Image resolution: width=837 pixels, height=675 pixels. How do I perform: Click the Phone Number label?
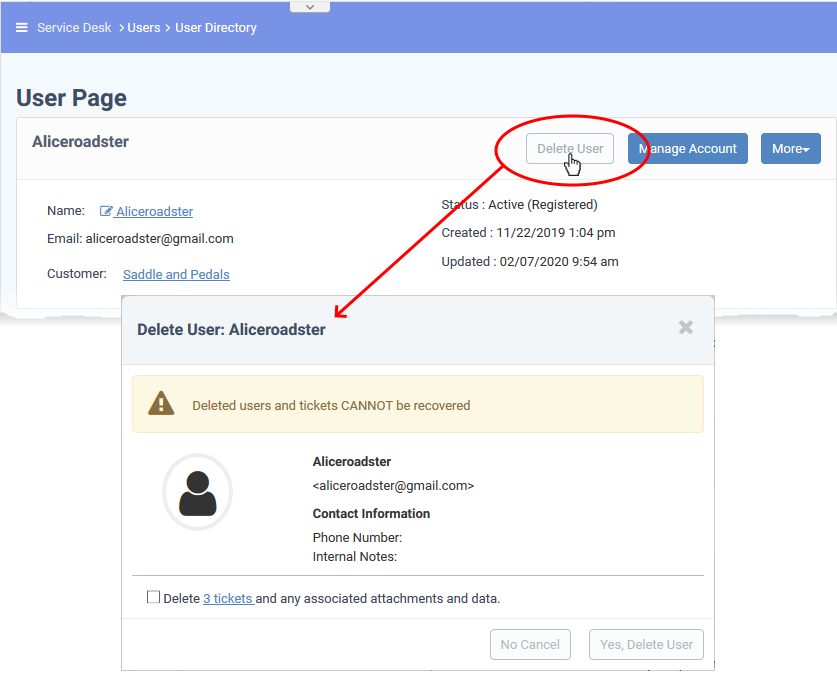pyautogui.click(x=357, y=537)
